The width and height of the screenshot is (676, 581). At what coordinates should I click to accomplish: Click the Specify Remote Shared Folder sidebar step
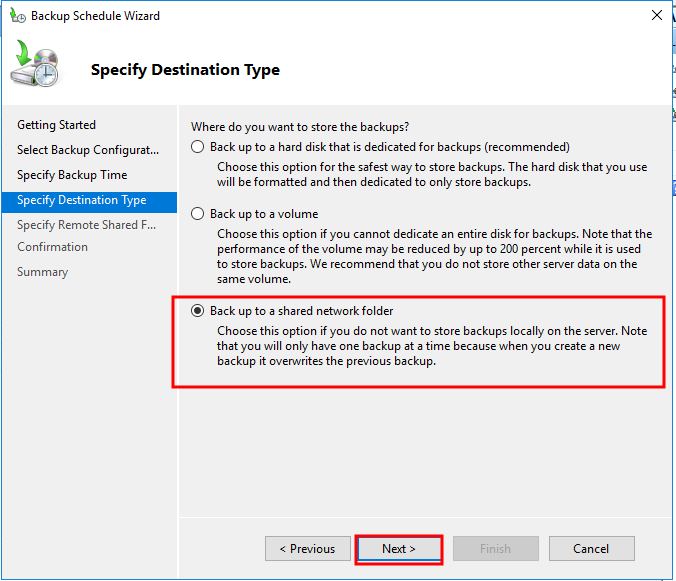86,225
